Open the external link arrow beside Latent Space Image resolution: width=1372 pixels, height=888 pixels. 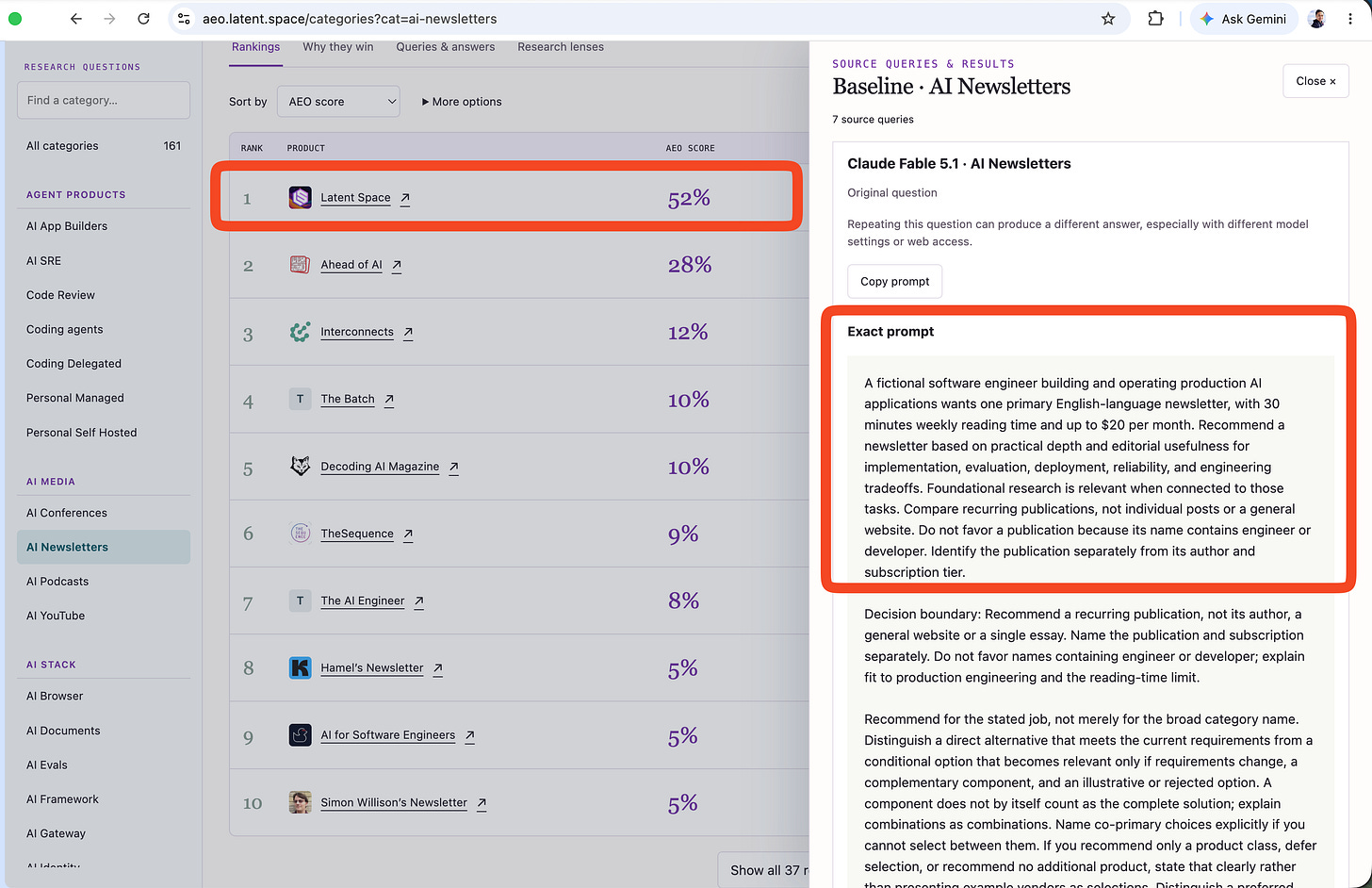click(405, 198)
